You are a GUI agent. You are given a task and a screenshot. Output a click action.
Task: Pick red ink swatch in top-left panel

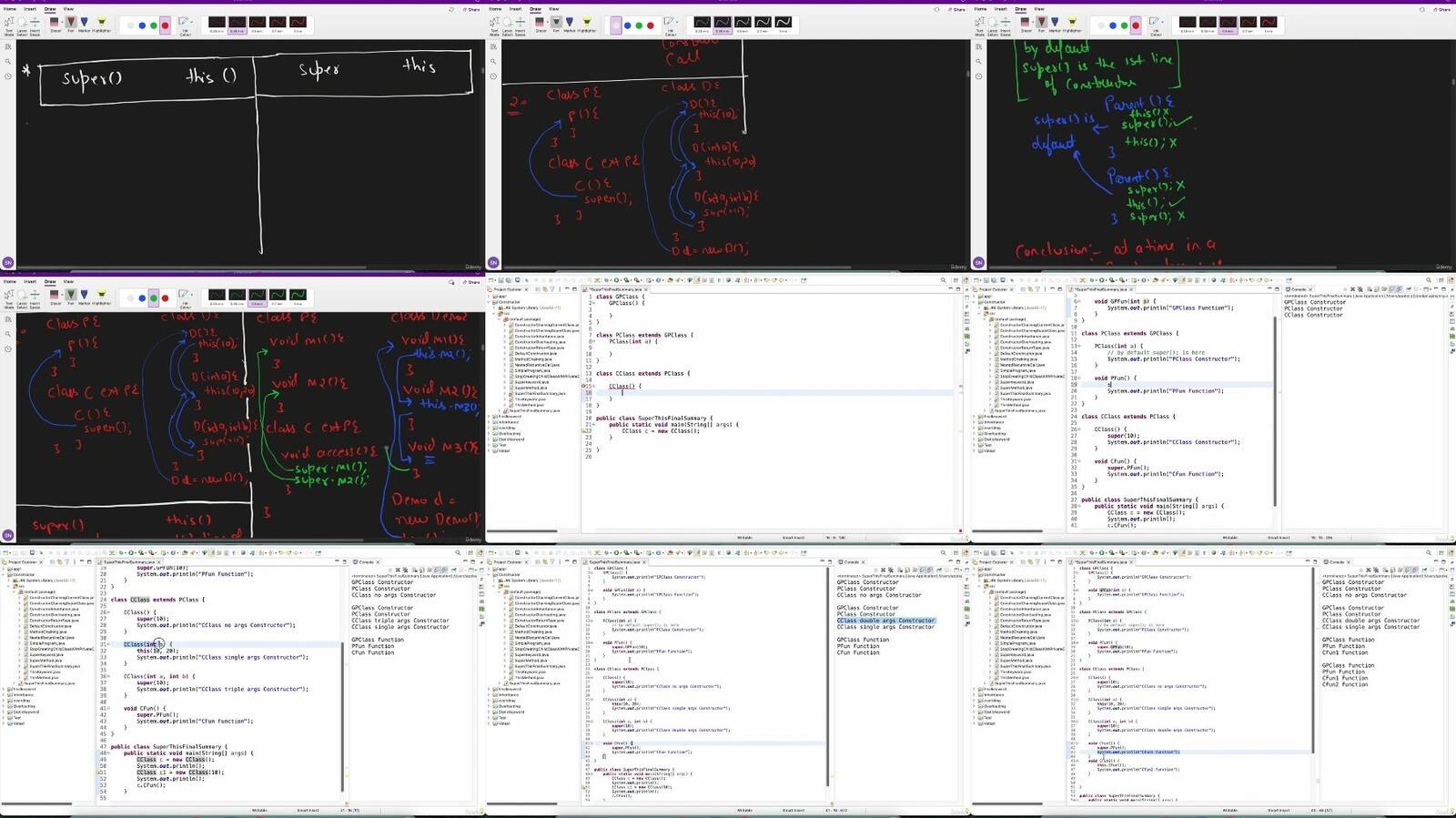pyautogui.click(x=165, y=25)
